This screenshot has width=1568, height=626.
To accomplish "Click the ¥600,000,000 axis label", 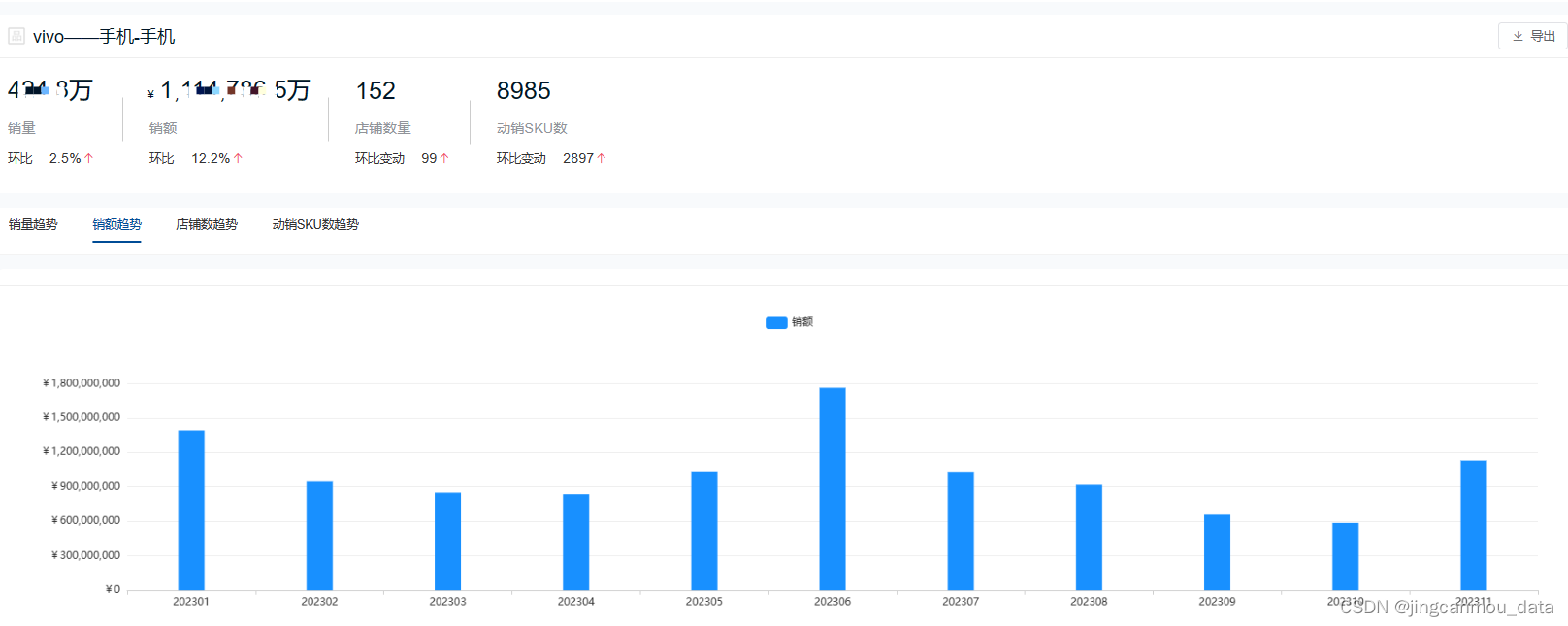I will (x=85, y=520).
